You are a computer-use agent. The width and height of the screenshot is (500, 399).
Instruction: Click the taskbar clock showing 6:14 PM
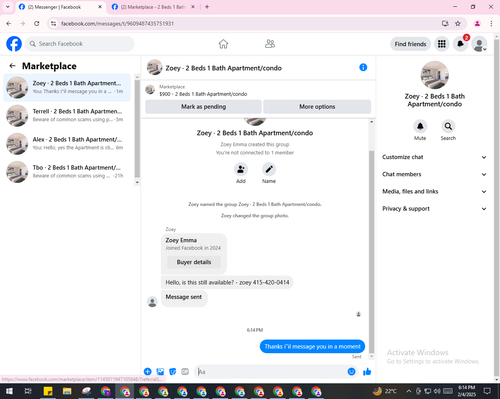(x=466, y=391)
